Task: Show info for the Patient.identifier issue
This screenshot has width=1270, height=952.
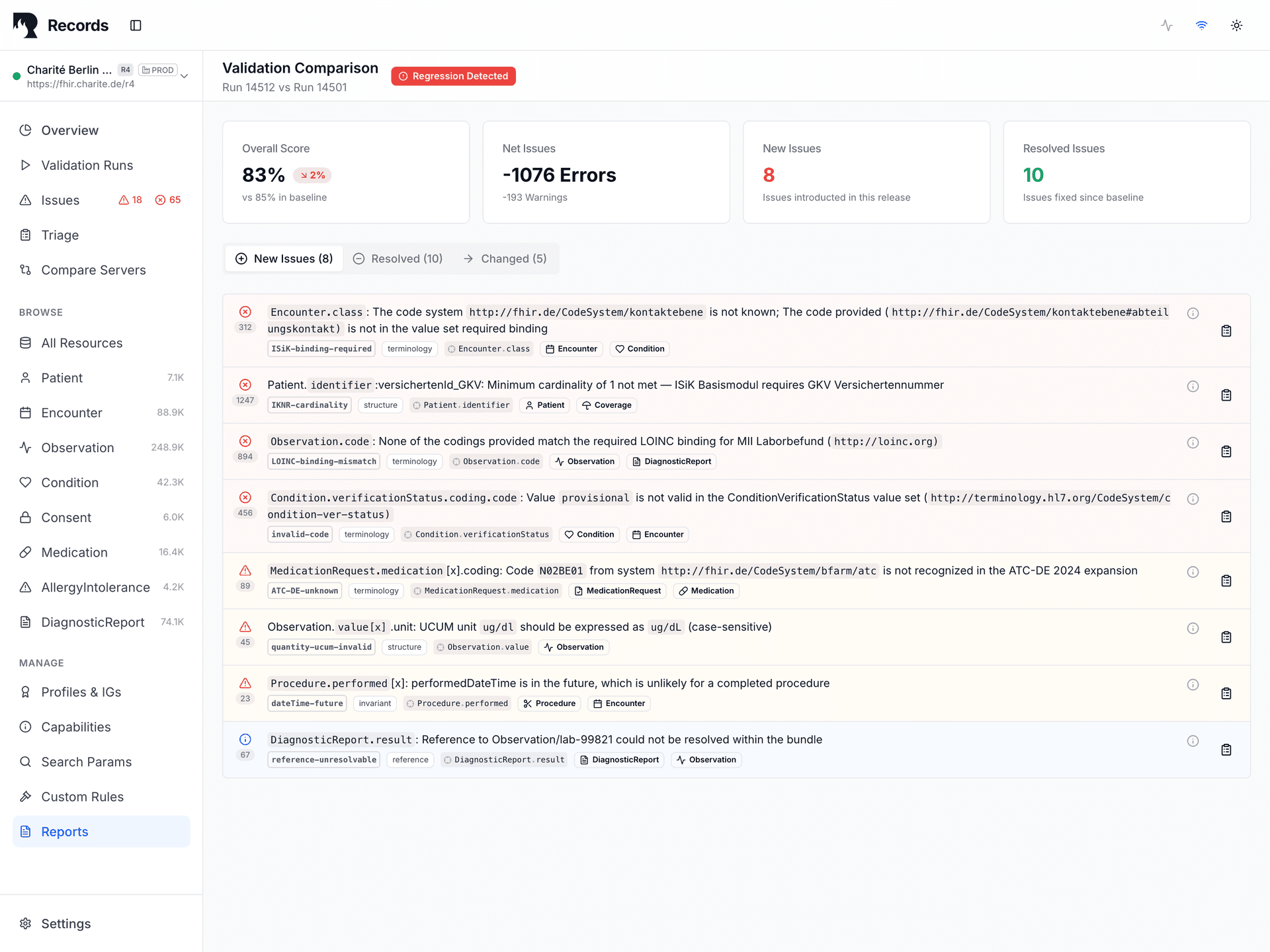Action: [1193, 386]
